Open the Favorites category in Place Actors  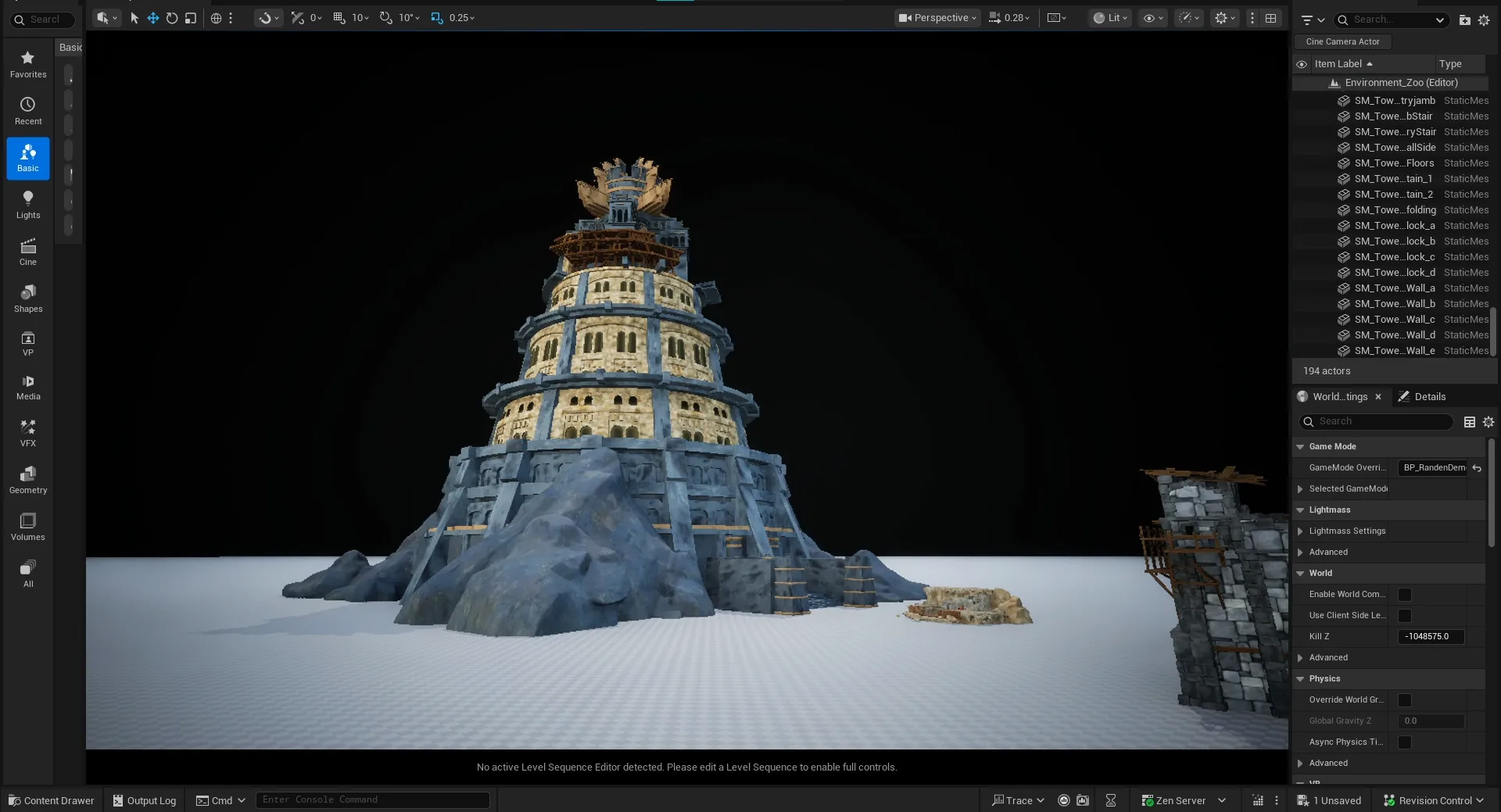[28, 65]
